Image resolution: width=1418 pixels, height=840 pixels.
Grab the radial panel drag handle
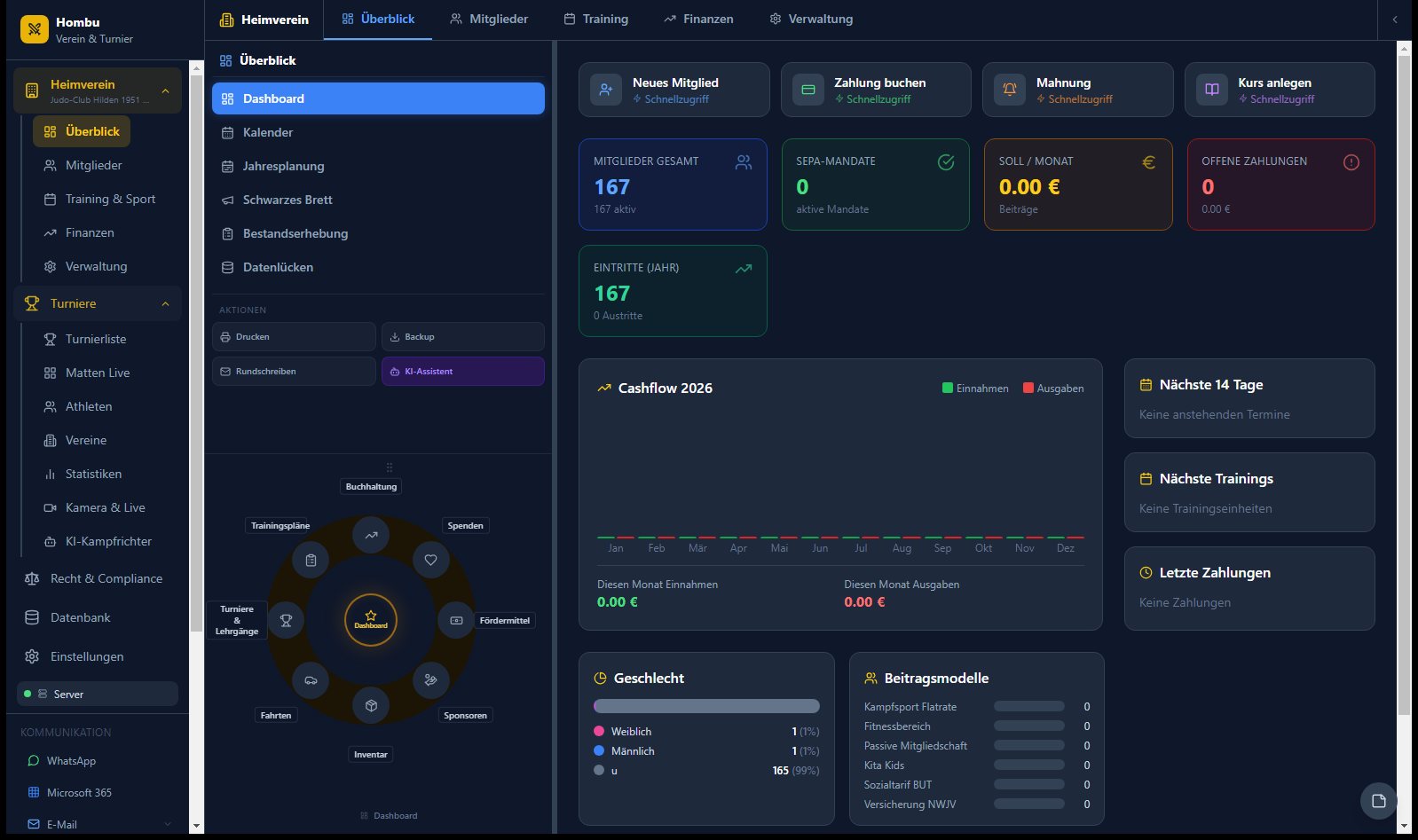(x=389, y=467)
